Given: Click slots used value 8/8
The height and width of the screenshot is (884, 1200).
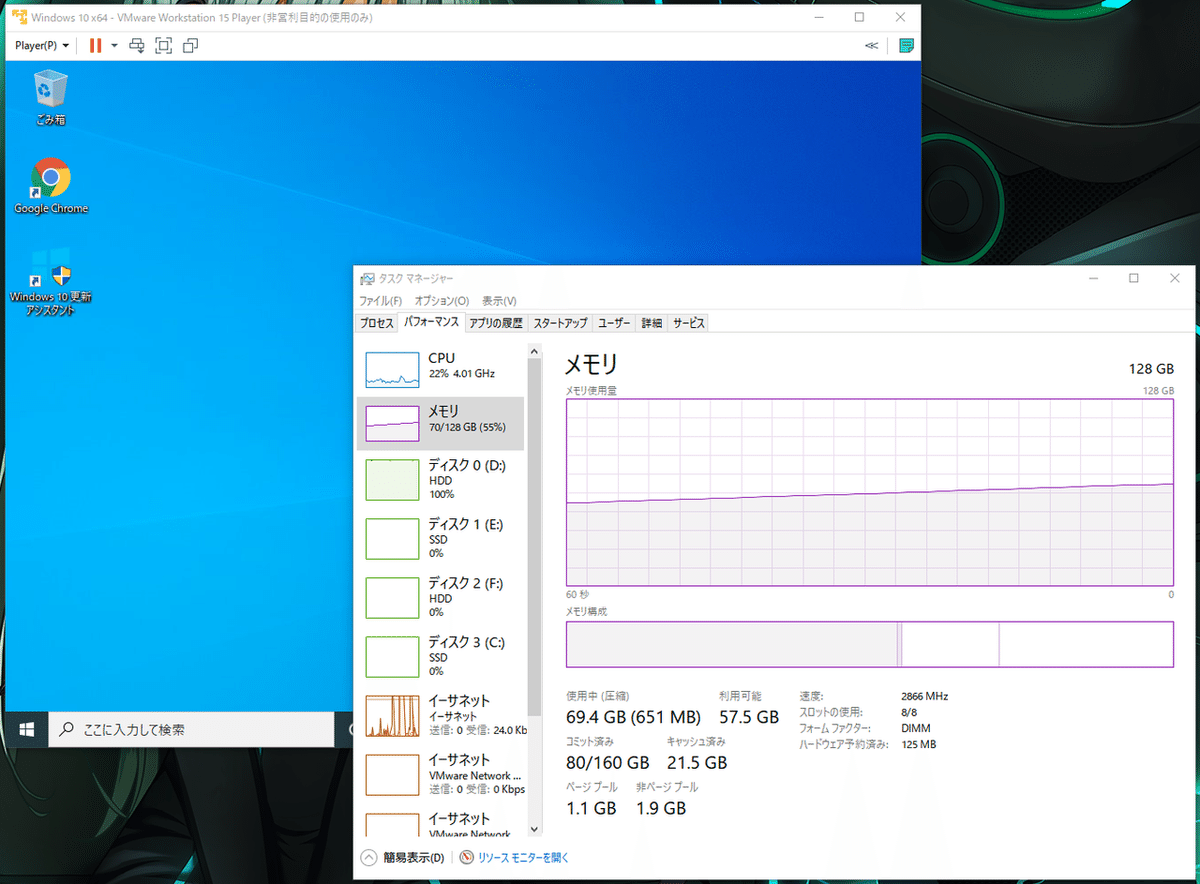Looking at the screenshot, I should click(x=909, y=712).
